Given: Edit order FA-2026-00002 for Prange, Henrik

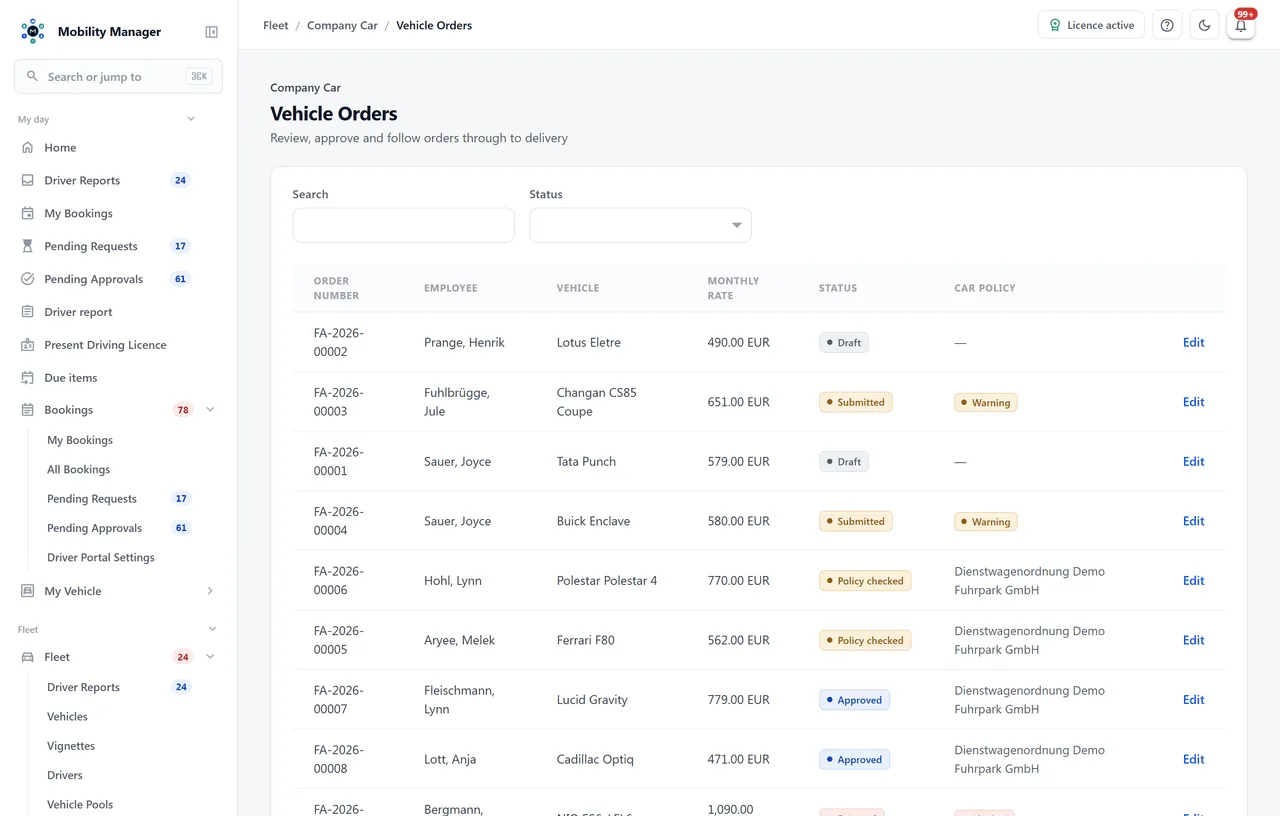Looking at the screenshot, I should 1193,342.
